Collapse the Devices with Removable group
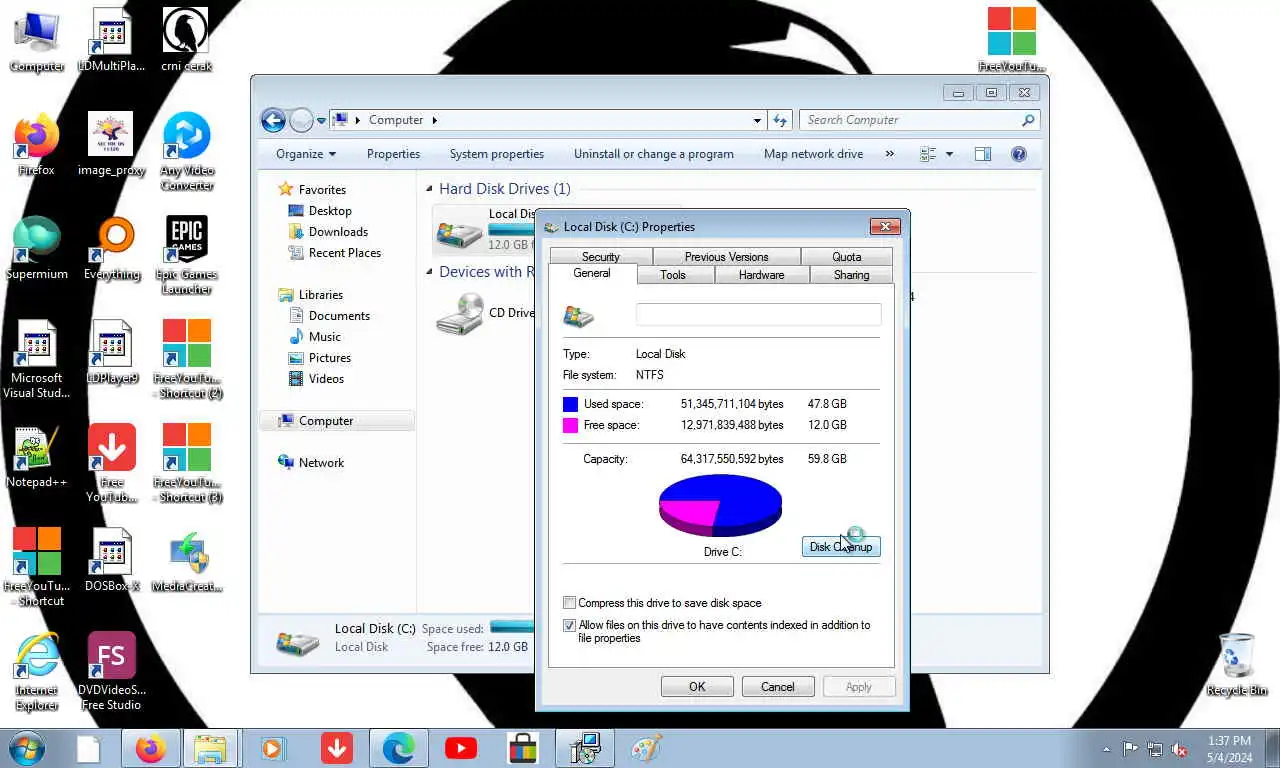This screenshot has height=768, width=1280. pyautogui.click(x=429, y=272)
